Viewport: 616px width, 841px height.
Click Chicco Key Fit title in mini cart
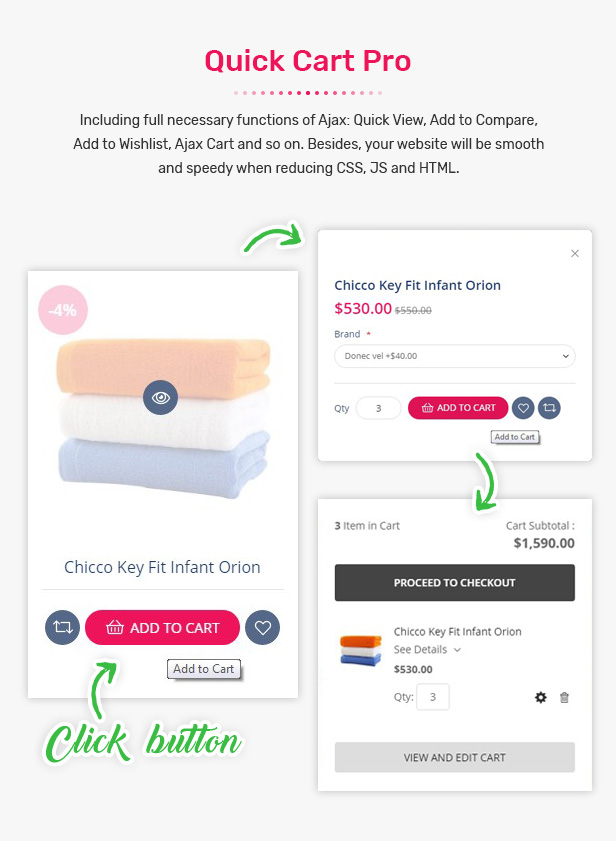457,632
